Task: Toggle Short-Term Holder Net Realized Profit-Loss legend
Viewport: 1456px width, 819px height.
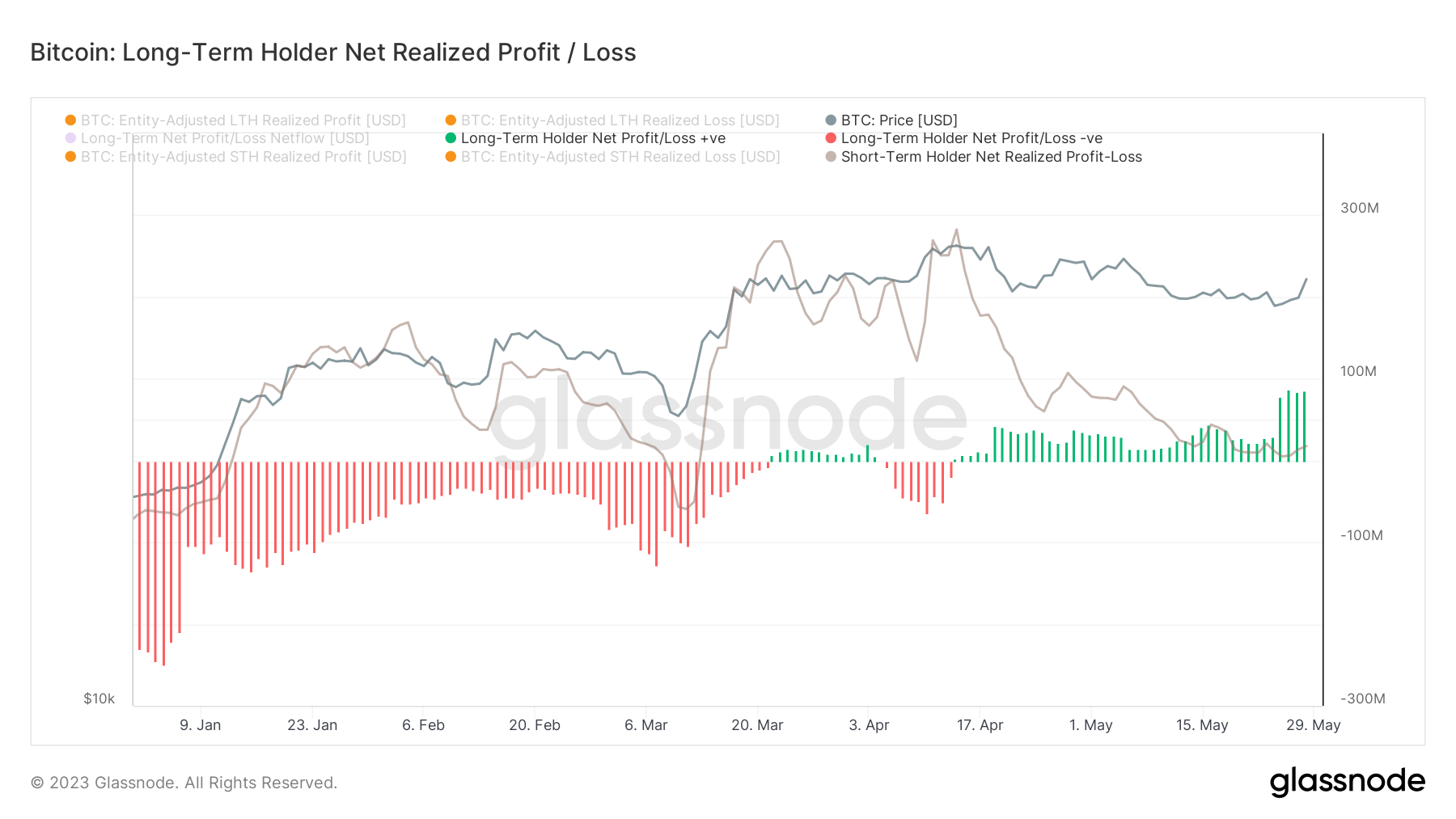Action: coord(984,157)
